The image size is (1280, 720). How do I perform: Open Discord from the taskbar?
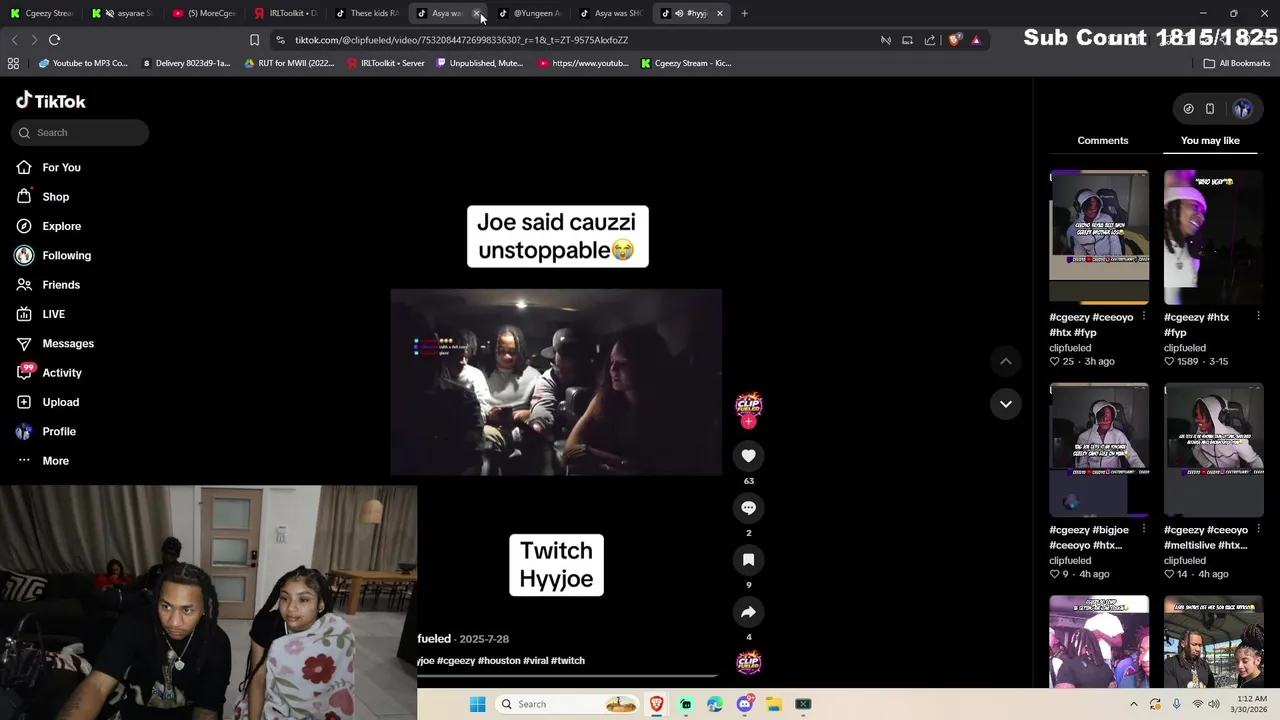[x=744, y=704]
